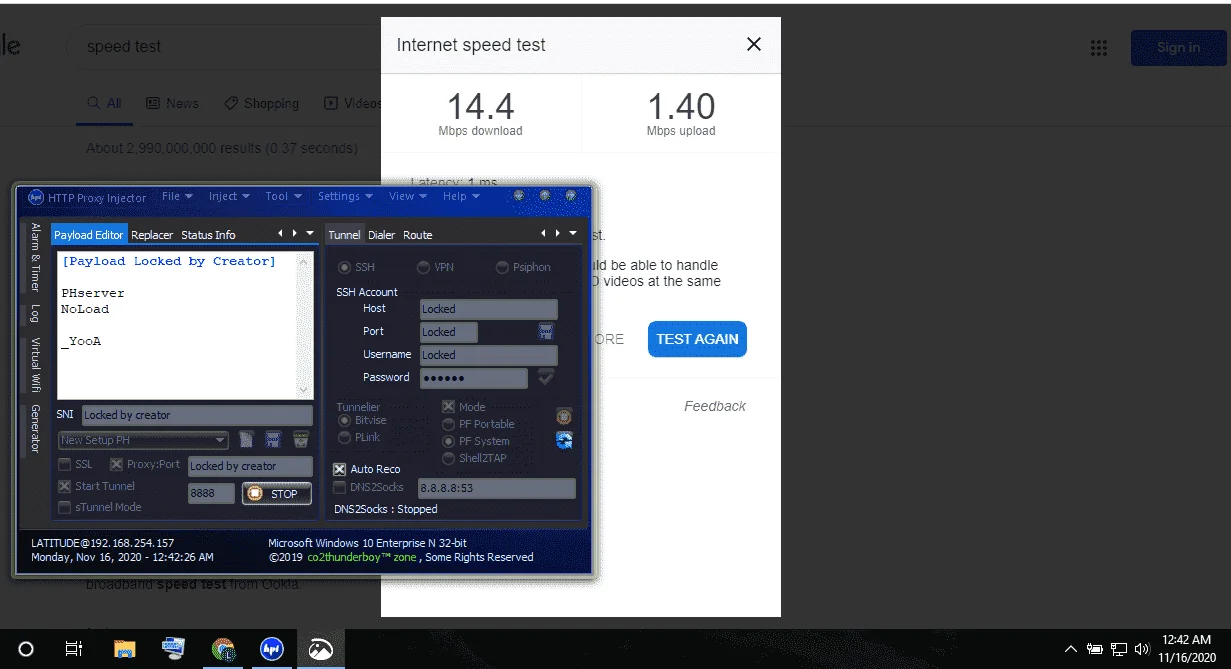1231x669 pixels.
Task: Open the Generator side panel
Action: click(35, 428)
